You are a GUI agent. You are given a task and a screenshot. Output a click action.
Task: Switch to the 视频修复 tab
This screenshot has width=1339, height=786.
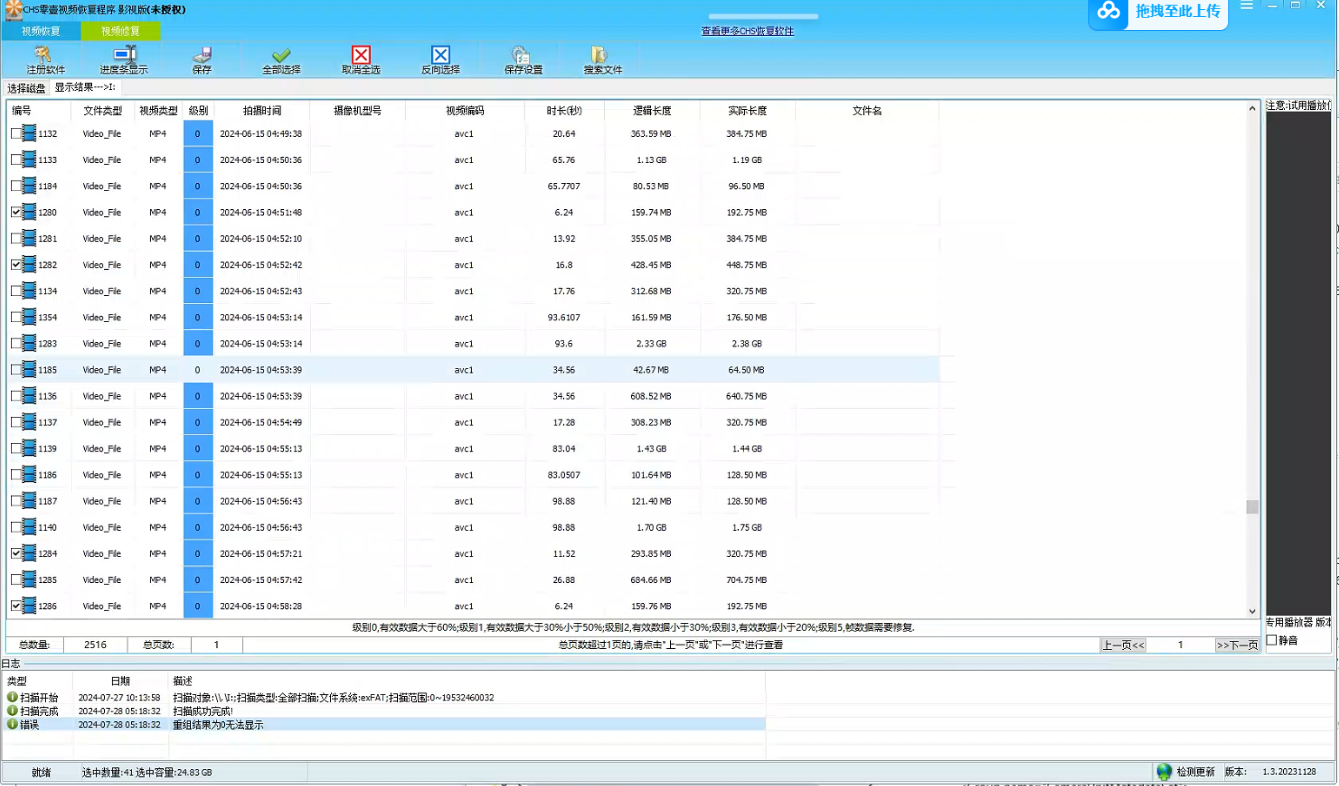pos(120,31)
